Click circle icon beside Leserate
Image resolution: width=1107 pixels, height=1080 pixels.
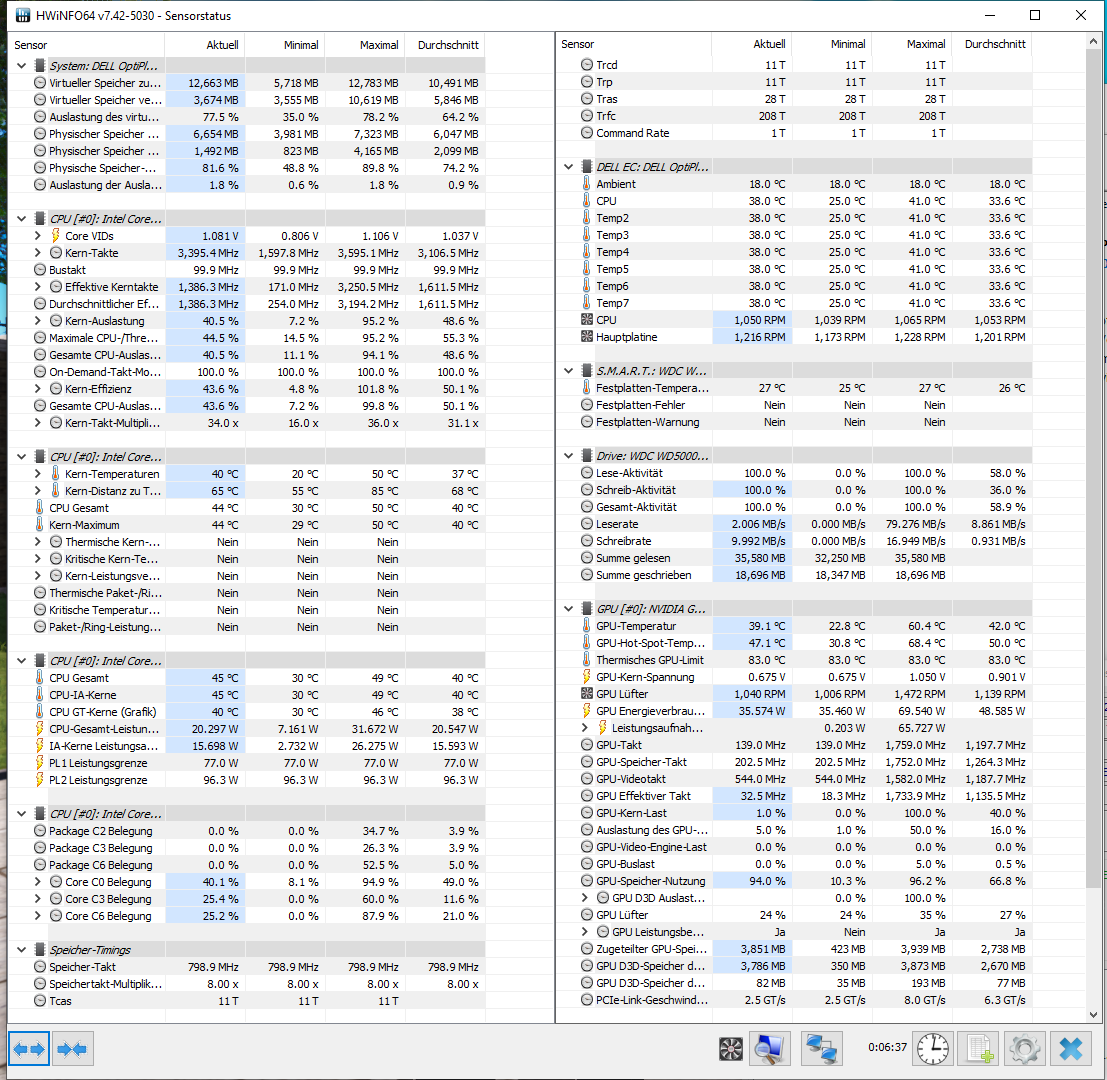[587, 524]
